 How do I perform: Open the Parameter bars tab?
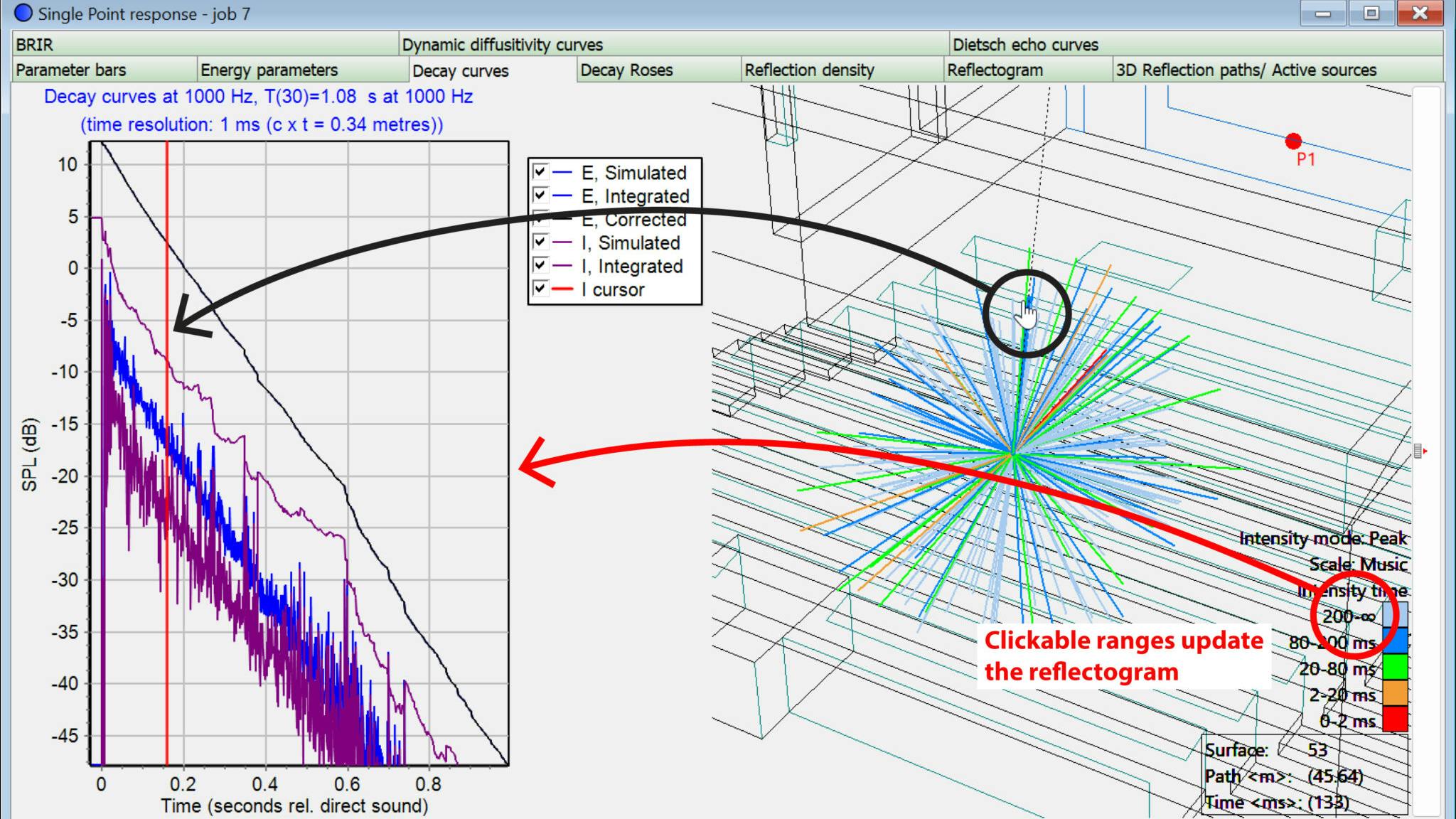[x=70, y=70]
